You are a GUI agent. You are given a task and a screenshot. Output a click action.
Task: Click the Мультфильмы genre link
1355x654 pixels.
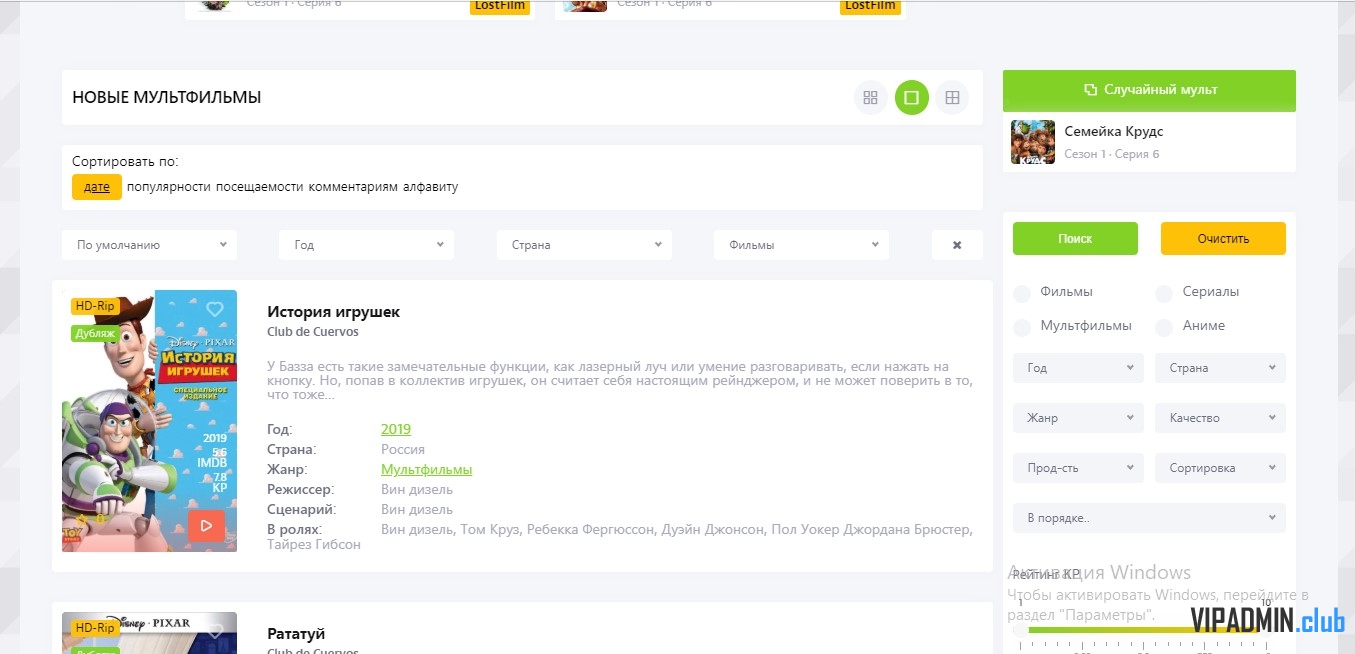coord(426,469)
